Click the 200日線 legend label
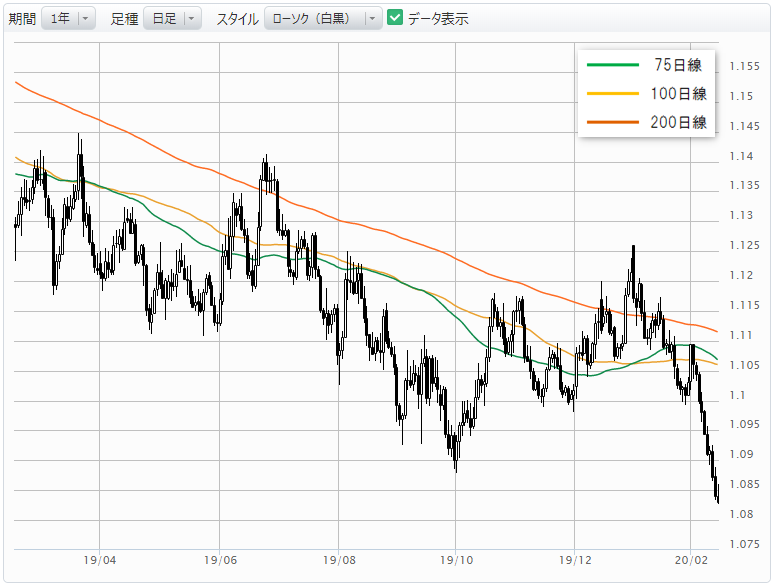This screenshot has height=586, width=775. point(678,122)
